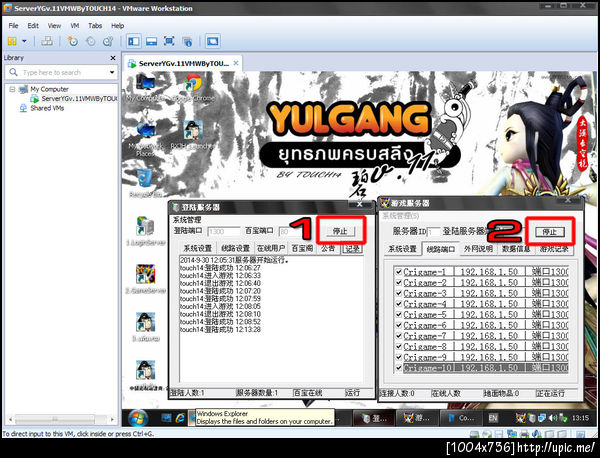
Task: Click the My Computer desktop icon
Action: (x=146, y=88)
